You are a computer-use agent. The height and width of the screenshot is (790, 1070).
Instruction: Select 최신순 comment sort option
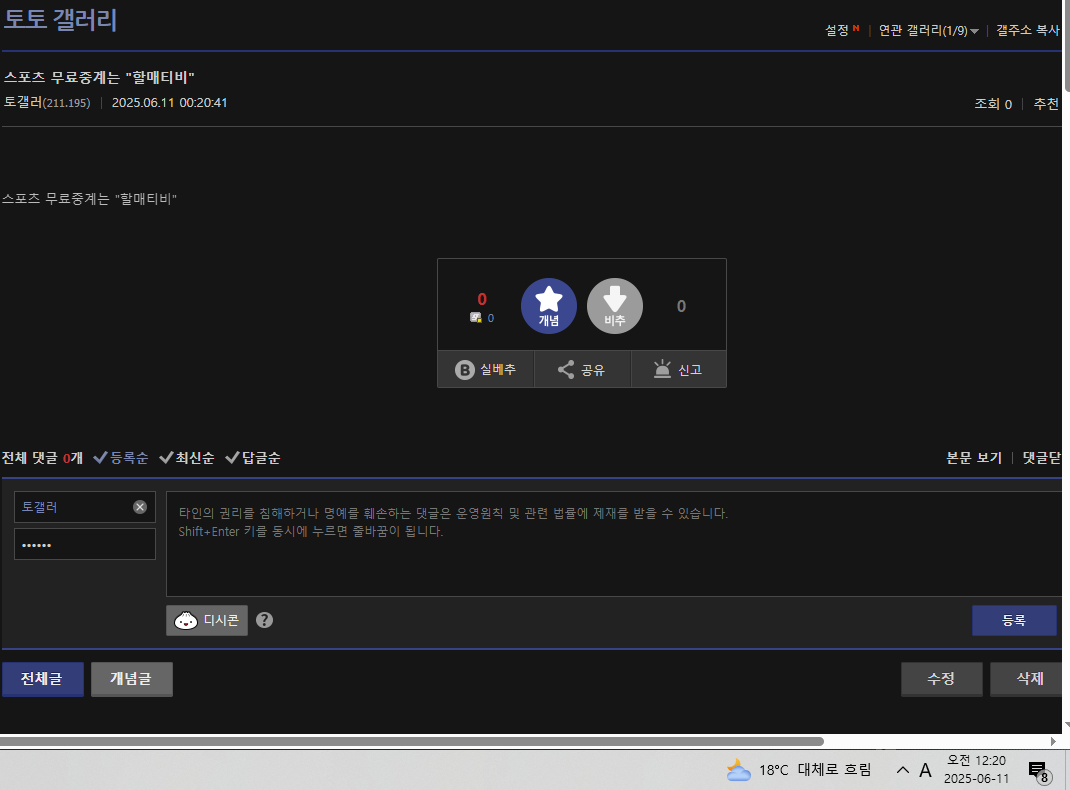tap(186, 458)
